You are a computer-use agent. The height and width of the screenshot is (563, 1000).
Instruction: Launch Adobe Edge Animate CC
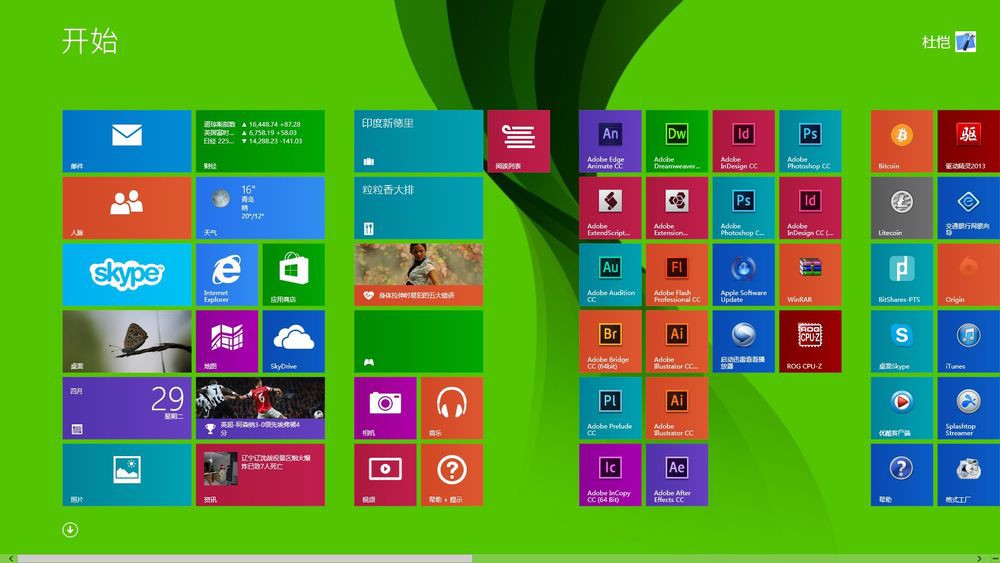point(610,141)
